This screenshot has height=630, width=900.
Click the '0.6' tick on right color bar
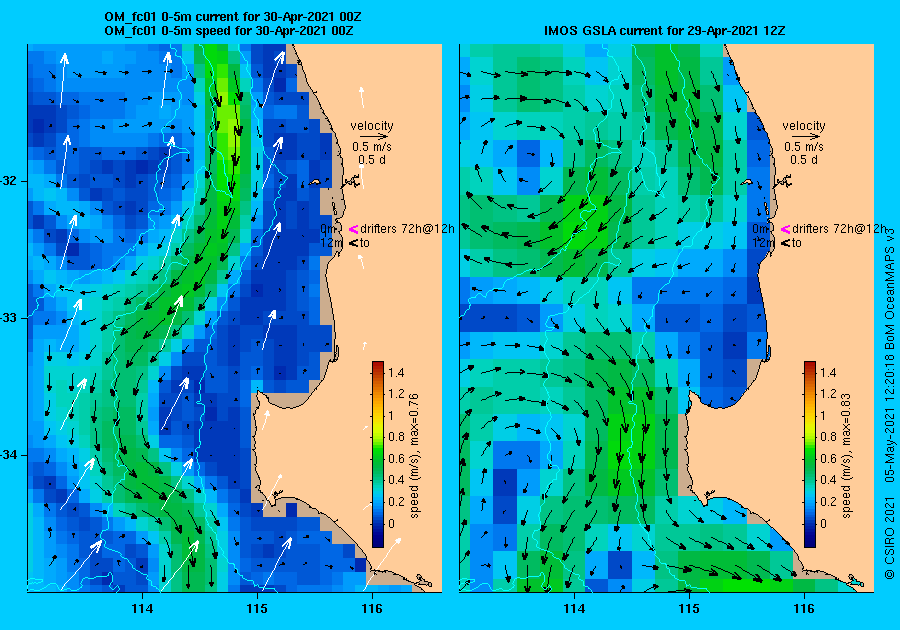pyautogui.click(x=828, y=458)
